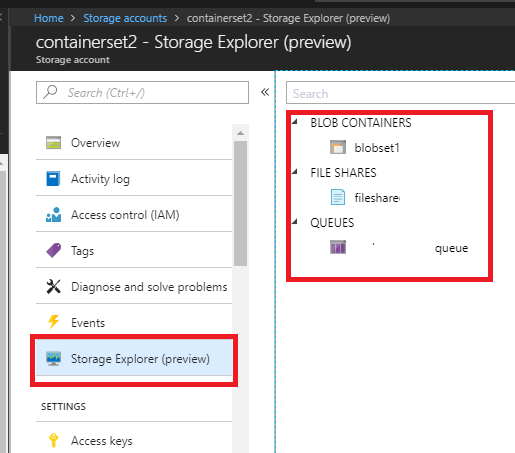Click the Overview icon in sidebar
515x453 pixels.
tap(53, 143)
